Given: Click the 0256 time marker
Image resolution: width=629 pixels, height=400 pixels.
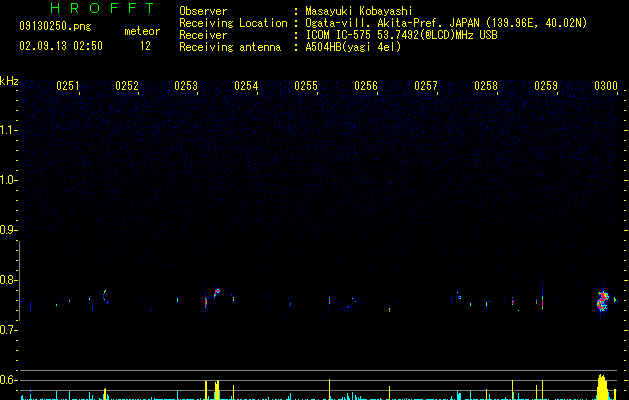Looking at the screenshot, I should tap(366, 86).
